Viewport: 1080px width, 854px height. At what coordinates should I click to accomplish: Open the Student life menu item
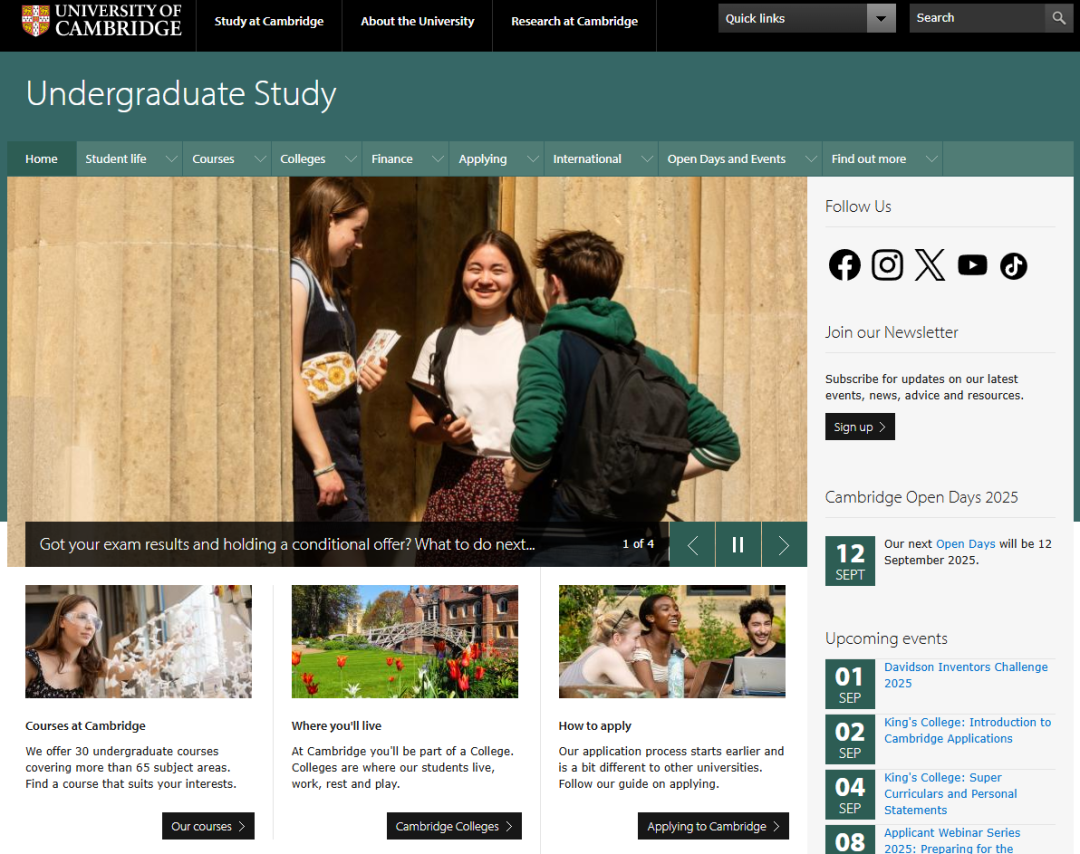pos(116,159)
